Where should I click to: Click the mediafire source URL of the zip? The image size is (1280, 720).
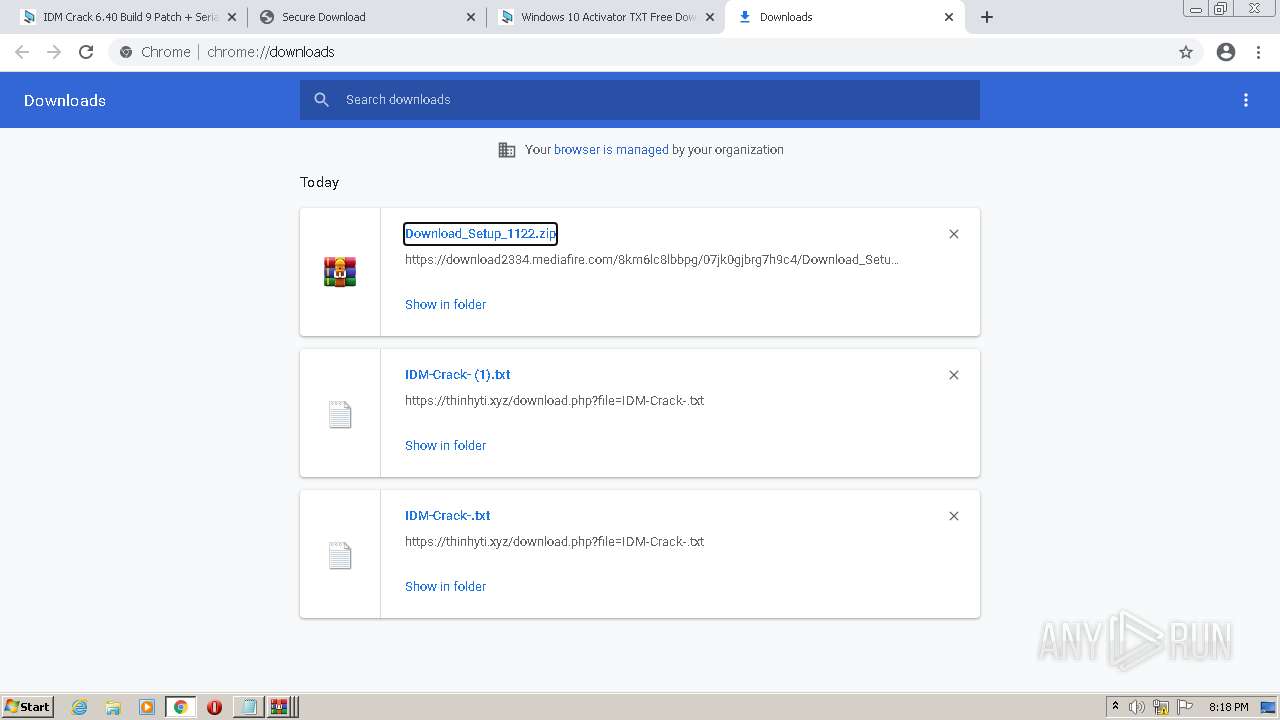coord(652,260)
